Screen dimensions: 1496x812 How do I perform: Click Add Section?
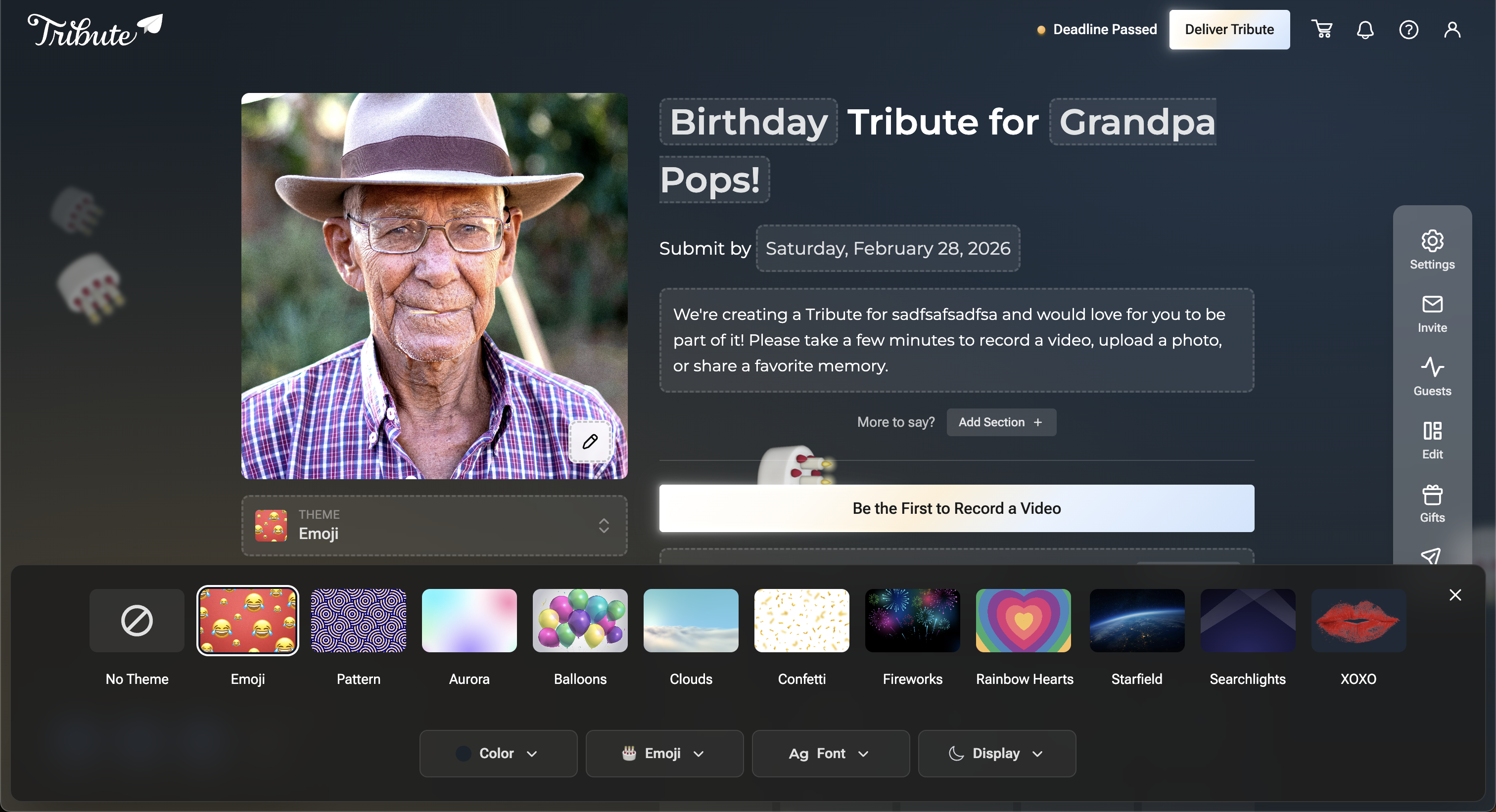point(1001,422)
